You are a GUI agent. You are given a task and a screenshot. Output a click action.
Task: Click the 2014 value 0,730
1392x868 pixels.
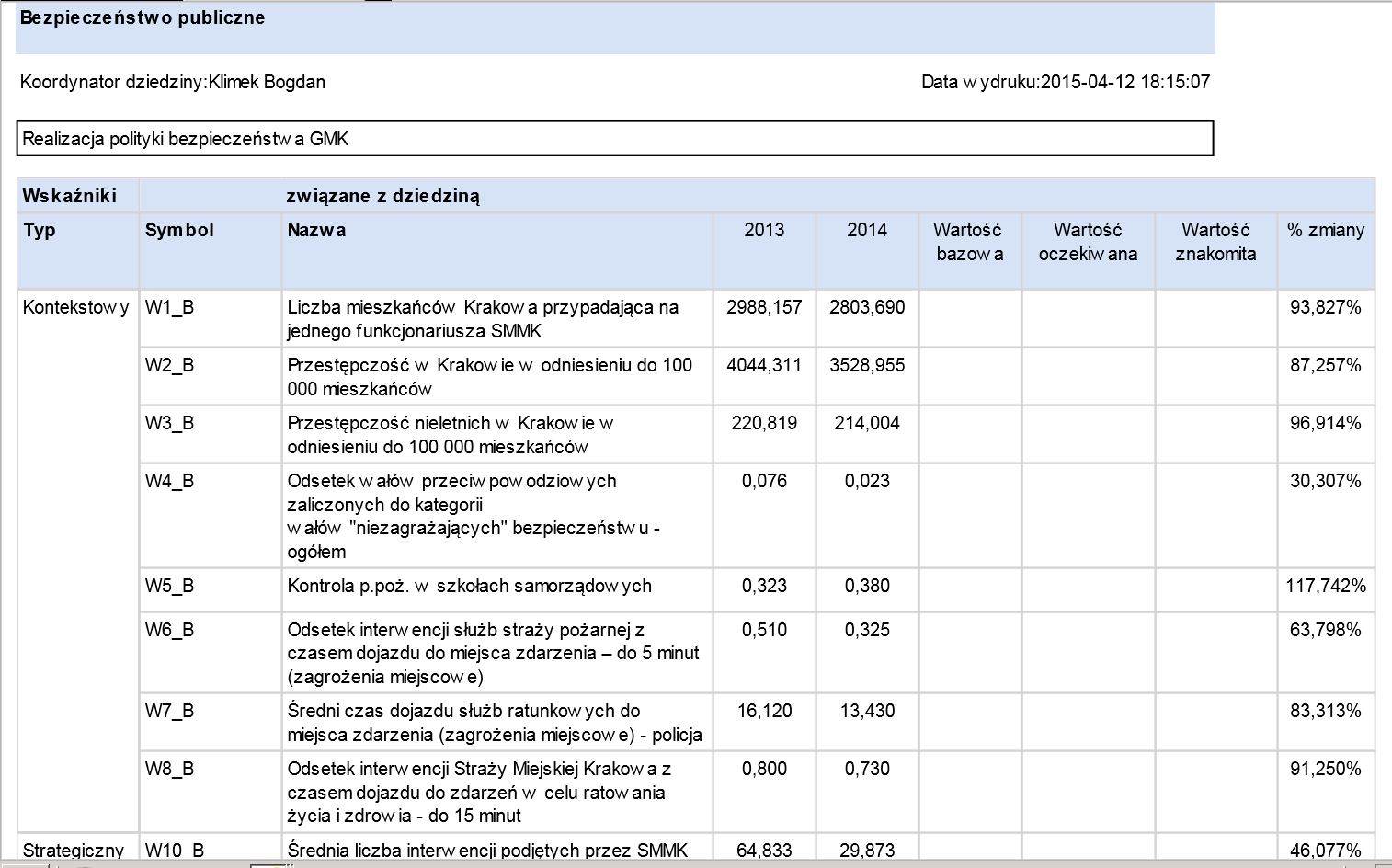point(867,769)
